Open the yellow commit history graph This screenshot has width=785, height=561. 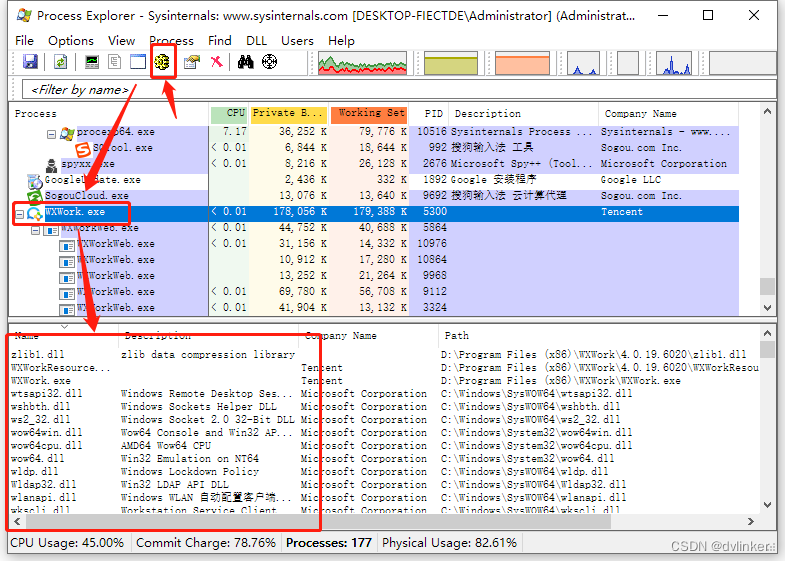(x=451, y=63)
